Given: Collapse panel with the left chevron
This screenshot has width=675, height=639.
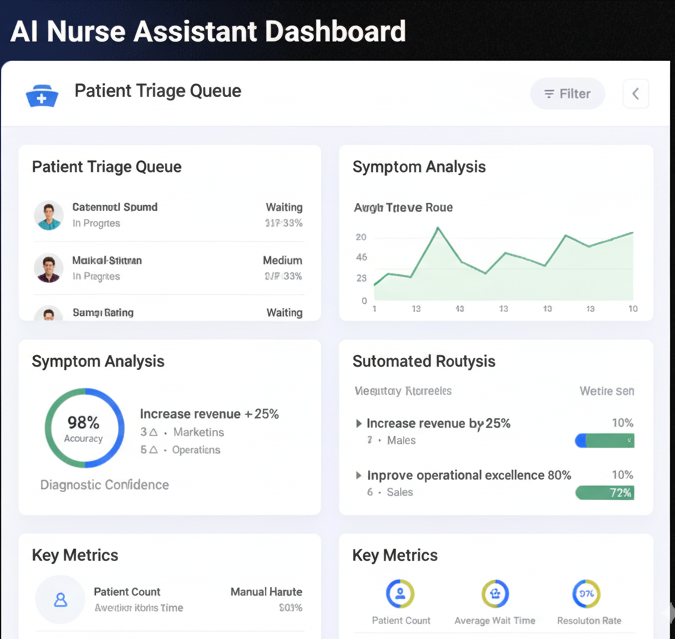Looking at the screenshot, I should (636, 94).
